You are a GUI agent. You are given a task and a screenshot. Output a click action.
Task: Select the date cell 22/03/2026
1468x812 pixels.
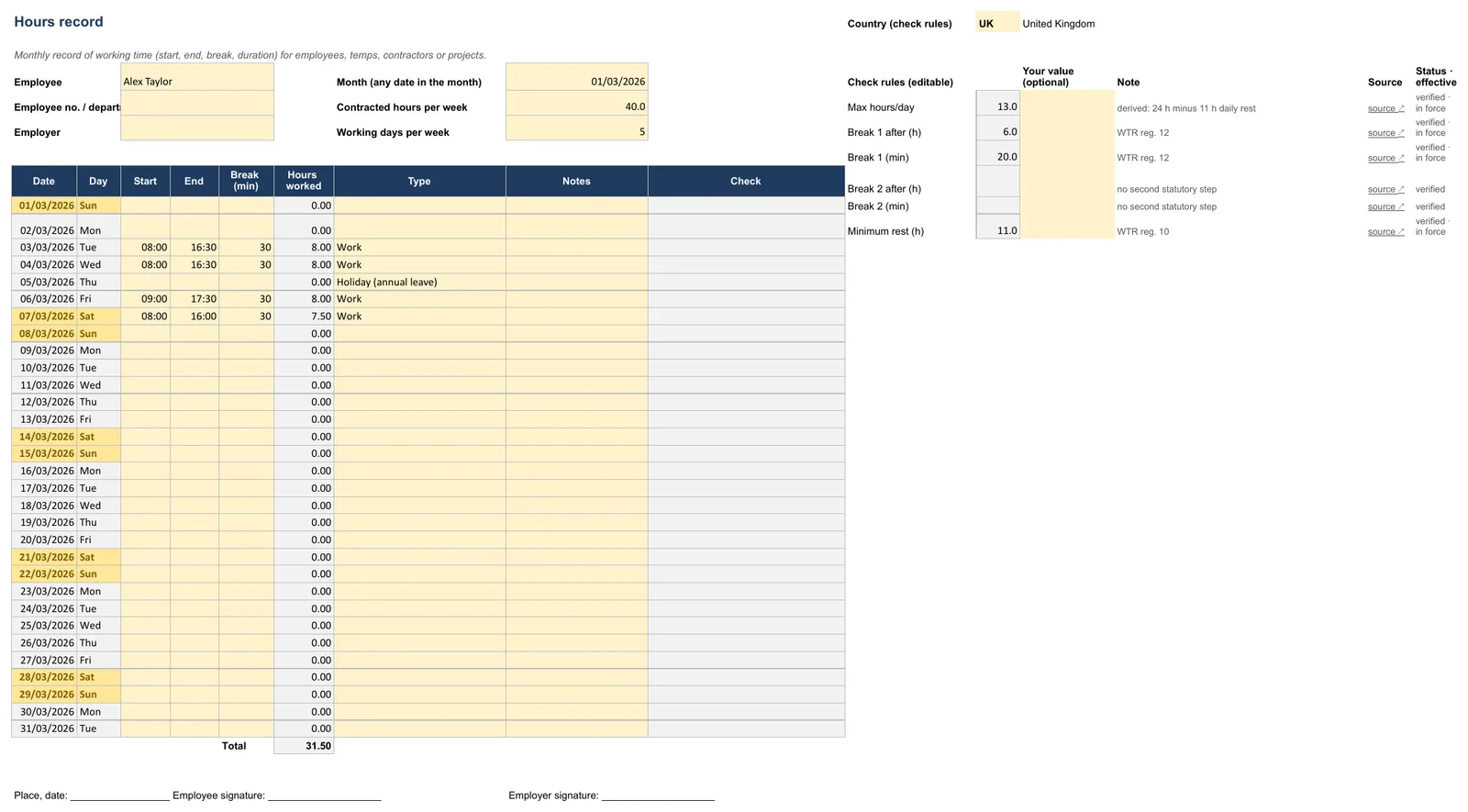click(x=44, y=574)
